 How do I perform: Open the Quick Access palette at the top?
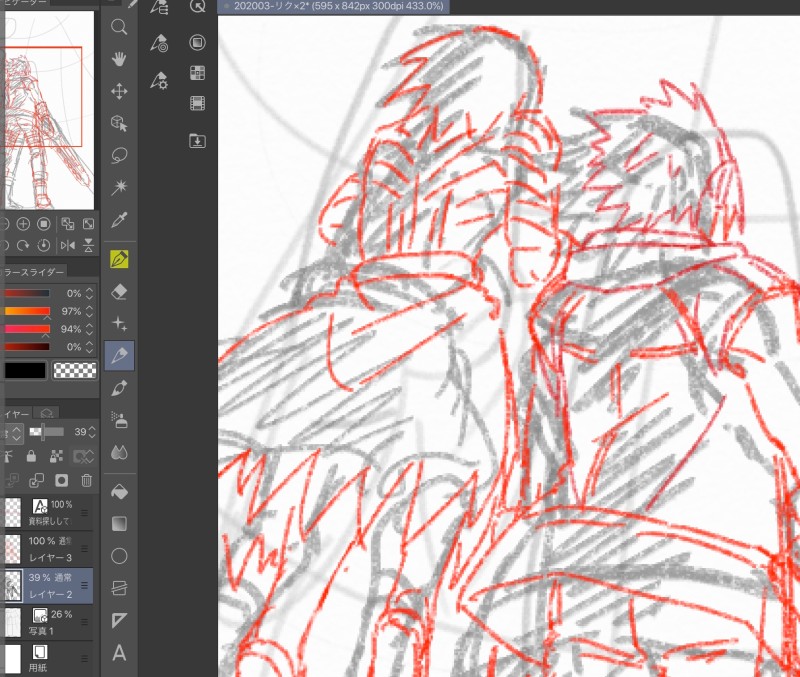[197, 6]
